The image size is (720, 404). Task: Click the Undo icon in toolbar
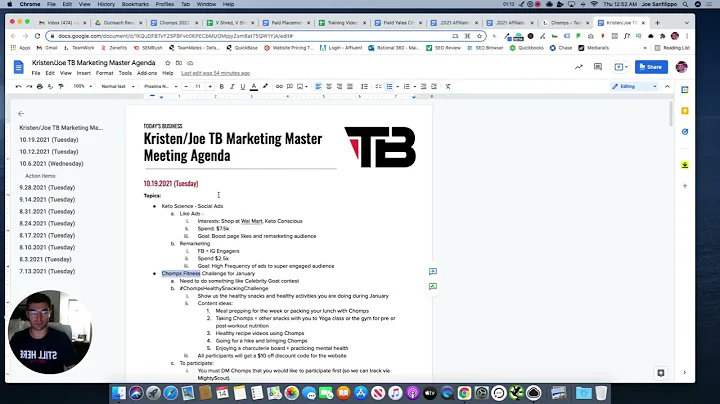click(18, 86)
